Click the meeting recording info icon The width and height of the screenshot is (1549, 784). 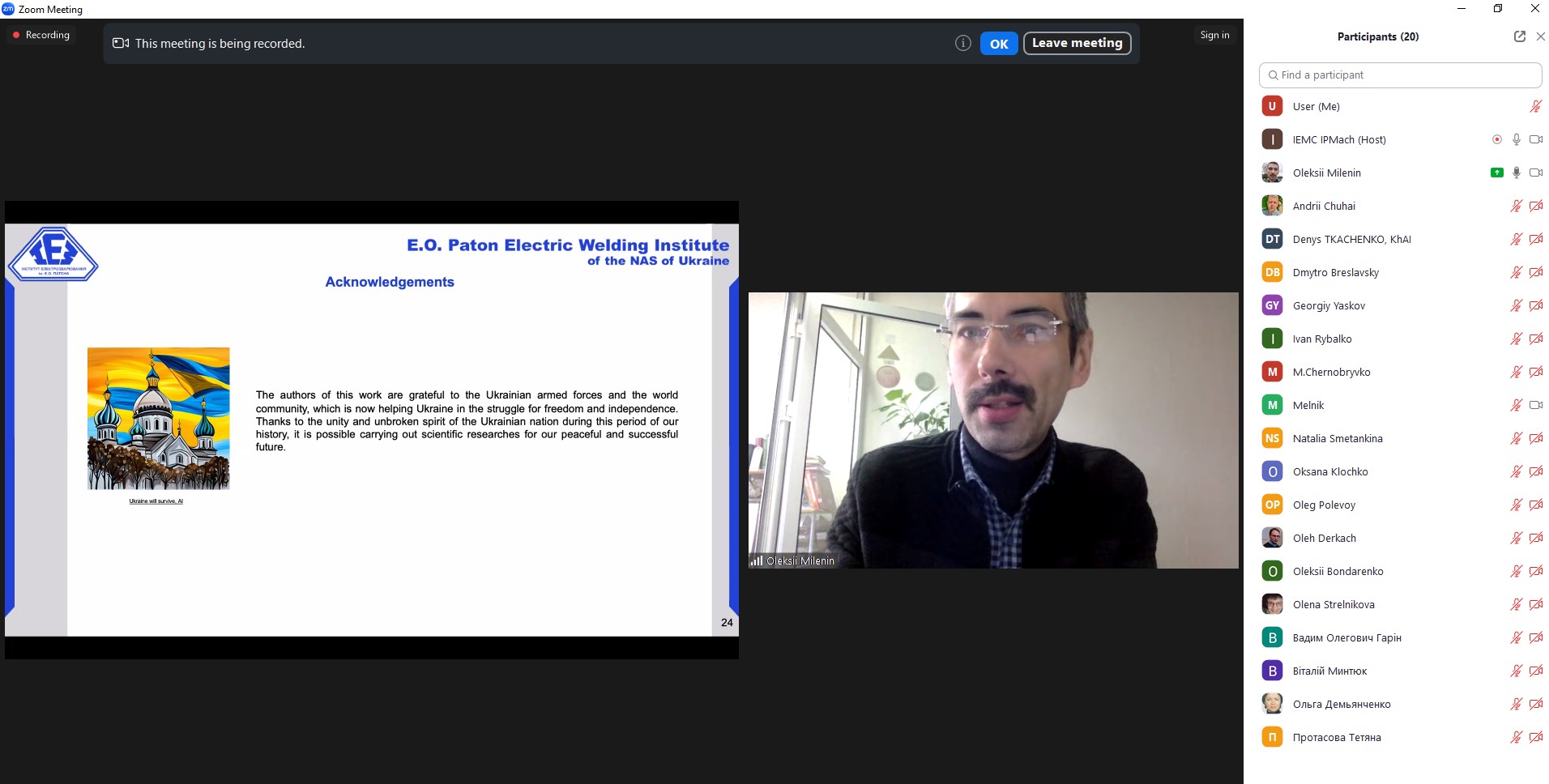(x=962, y=44)
